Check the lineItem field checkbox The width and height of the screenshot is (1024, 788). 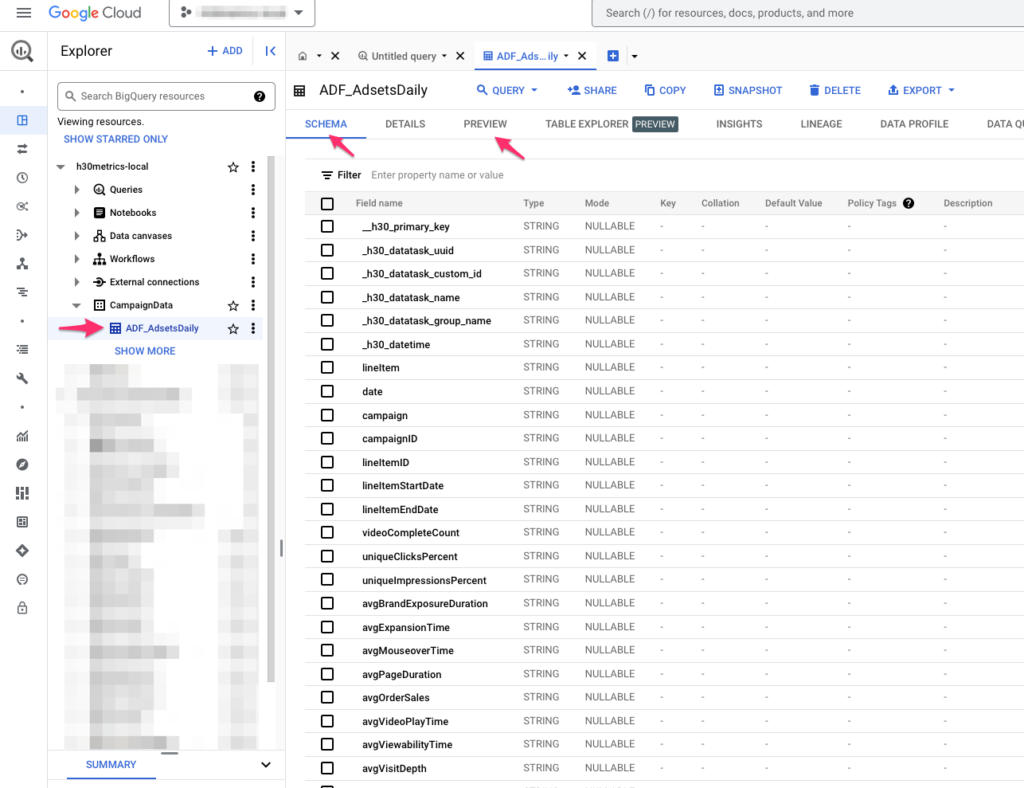click(327, 368)
